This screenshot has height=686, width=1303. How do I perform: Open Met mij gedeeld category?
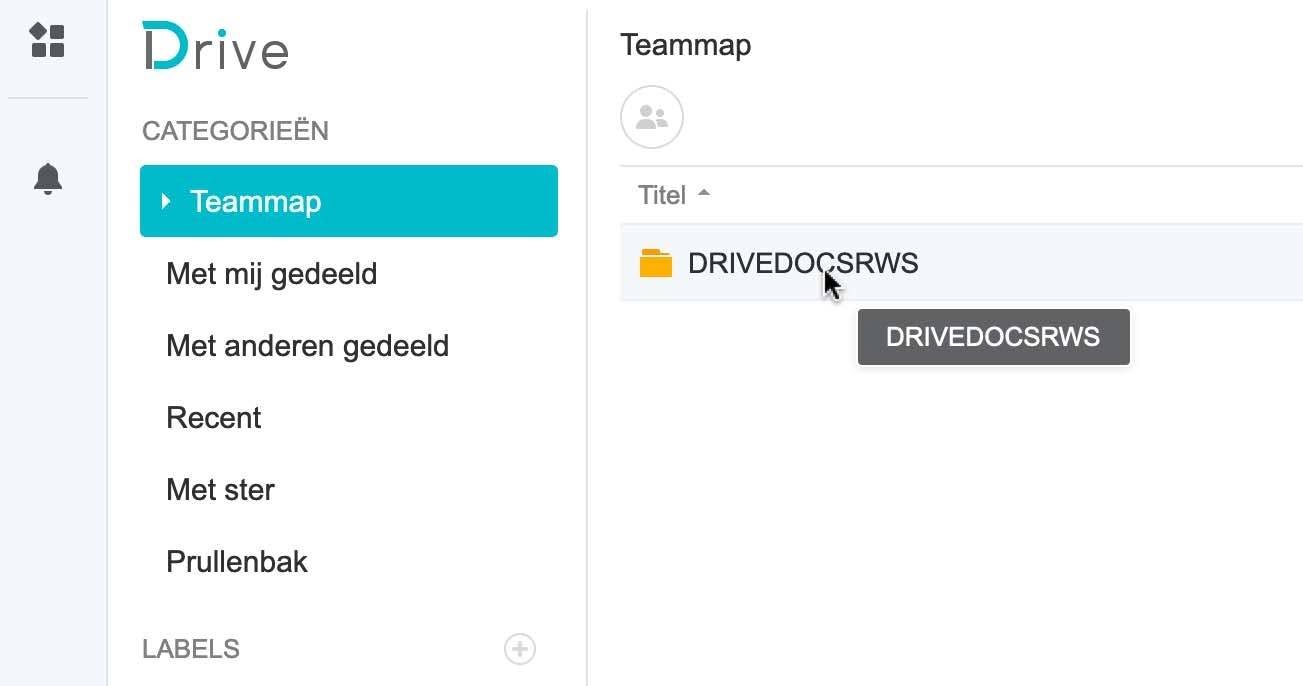[x=271, y=274]
